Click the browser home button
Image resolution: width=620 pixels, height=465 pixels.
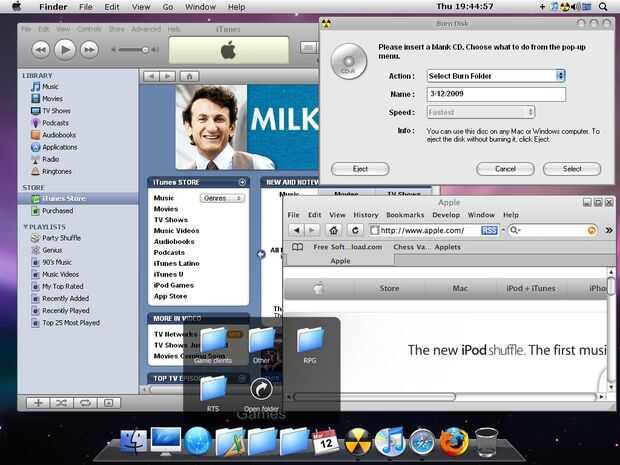click(333, 230)
